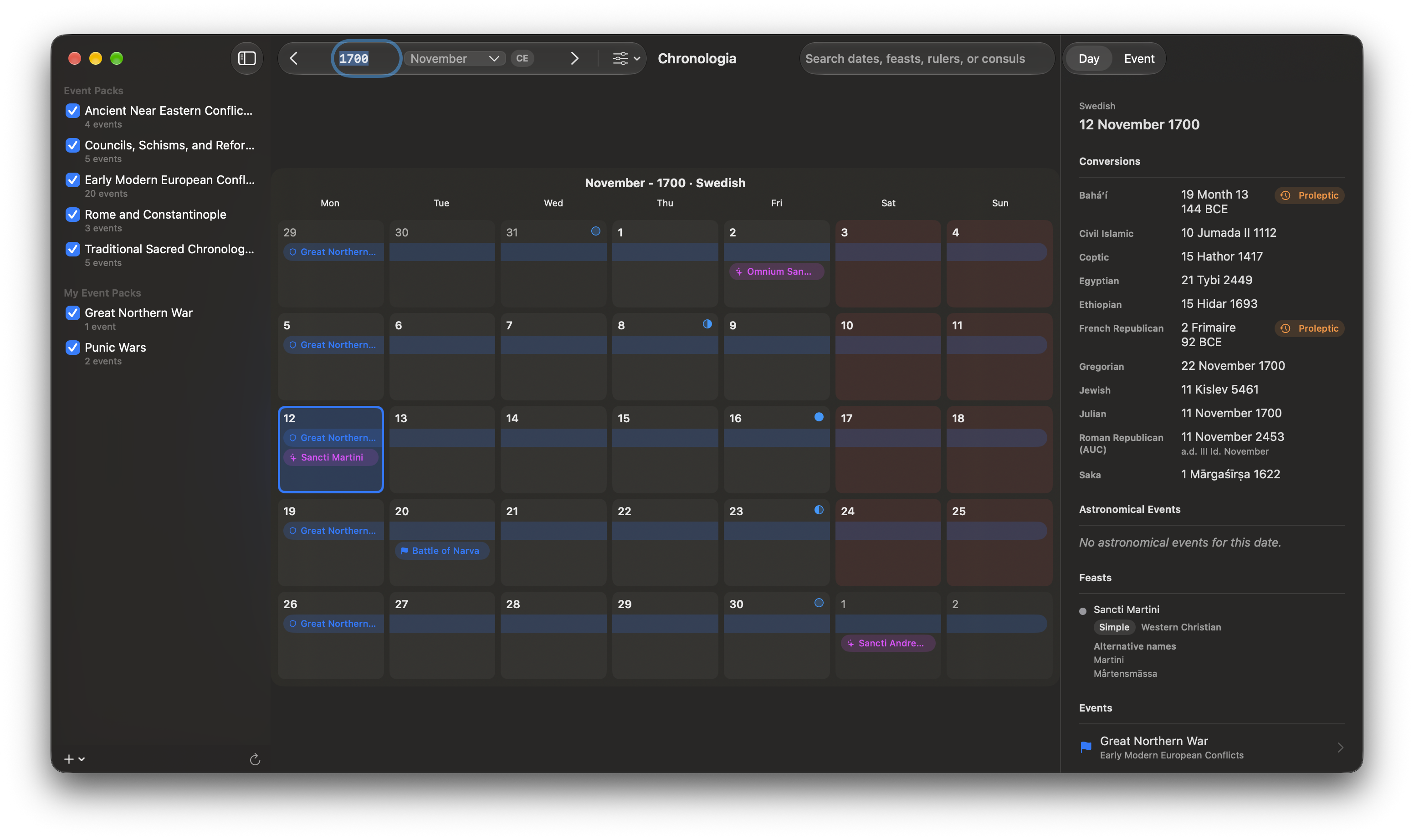This screenshot has width=1414, height=840.
Task: Switch to the Day tab
Action: tap(1089, 58)
